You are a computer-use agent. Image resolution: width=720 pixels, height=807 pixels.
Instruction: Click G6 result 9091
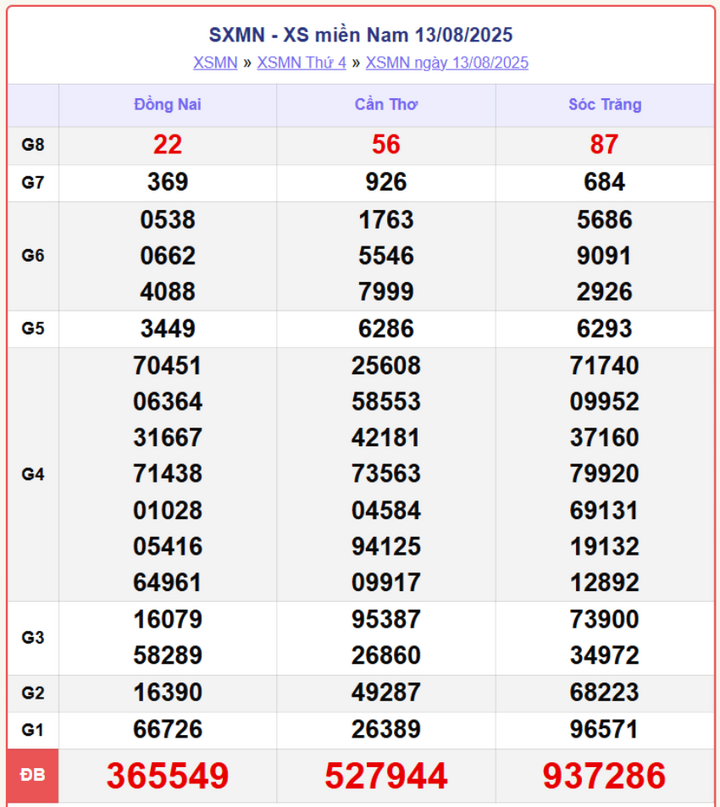pyautogui.click(x=604, y=256)
